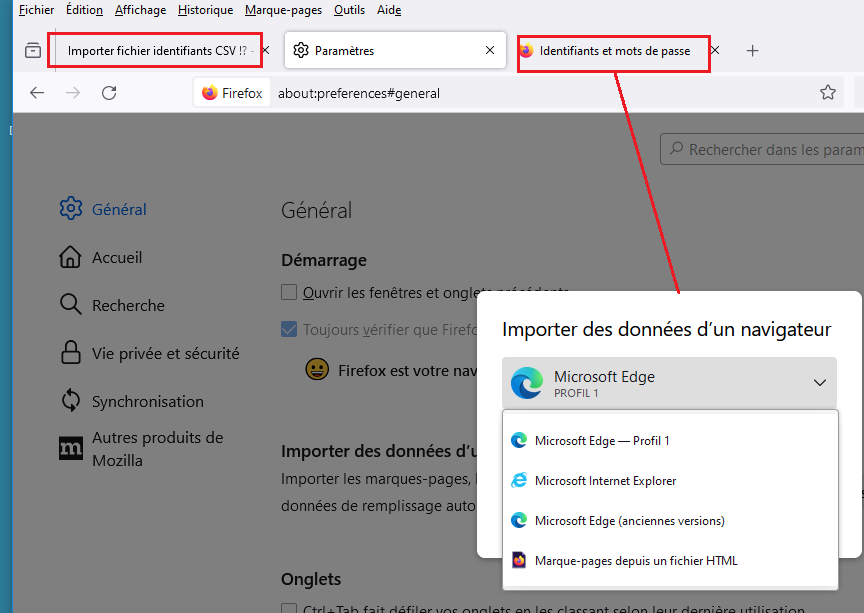Open Vie privée et sécurité category
The height and width of the screenshot is (613, 864).
(149, 353)
